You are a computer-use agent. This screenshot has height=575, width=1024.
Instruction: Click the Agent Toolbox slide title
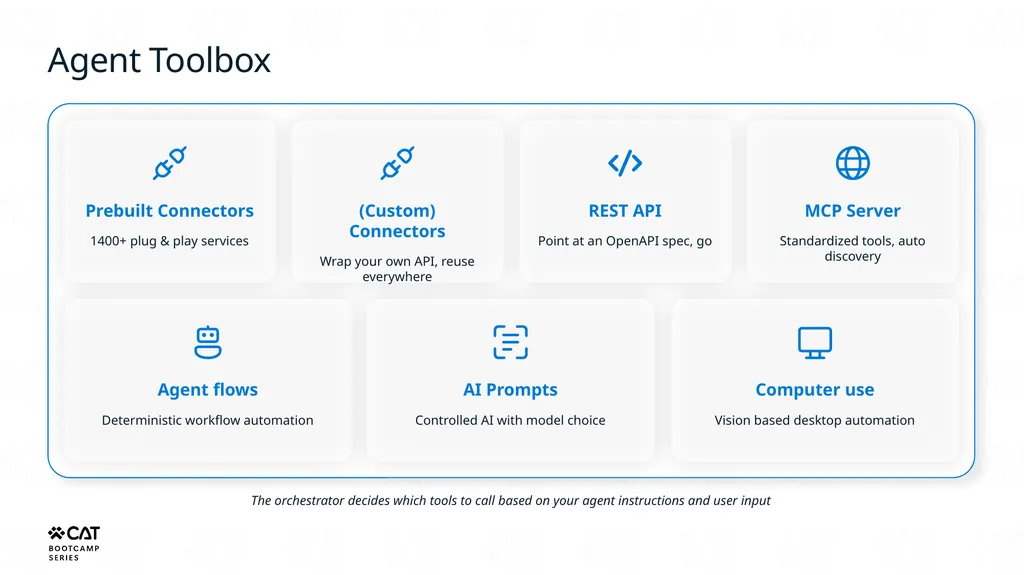click(x=159, y=61)
